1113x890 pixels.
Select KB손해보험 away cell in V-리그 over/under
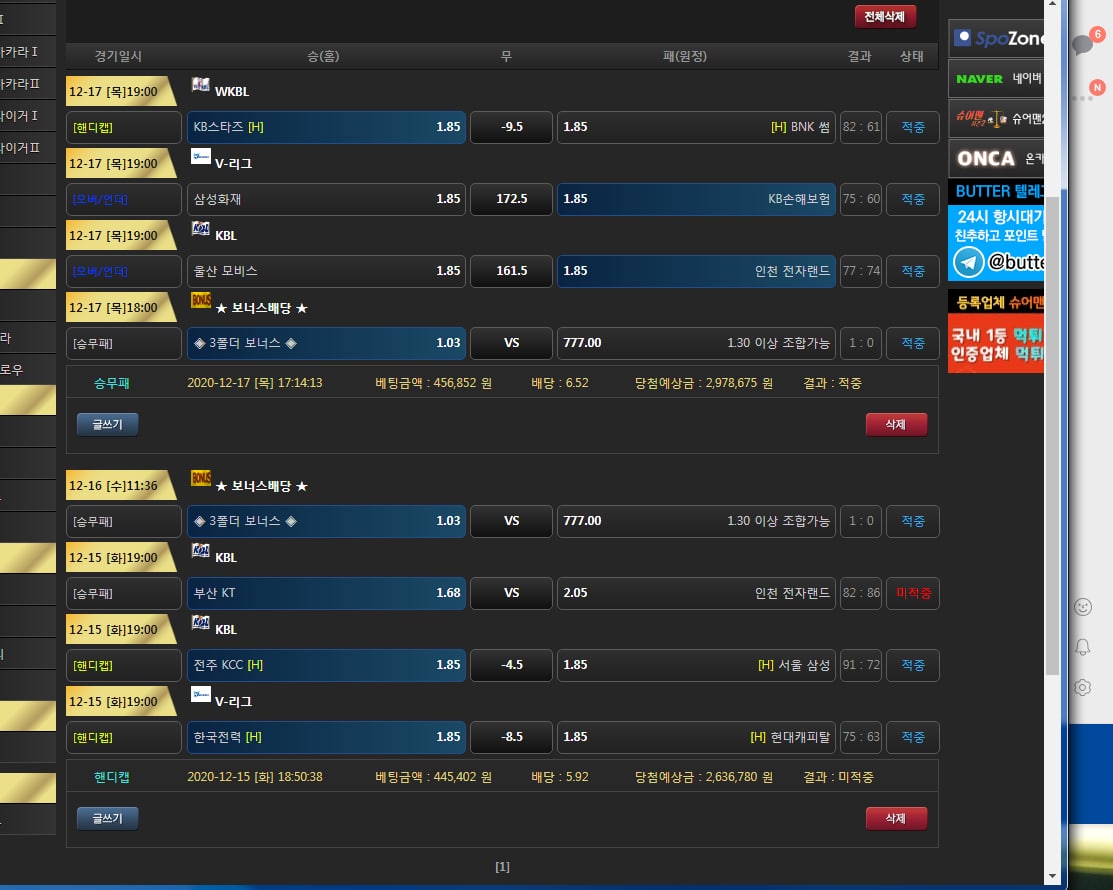(x=695, y=199)
